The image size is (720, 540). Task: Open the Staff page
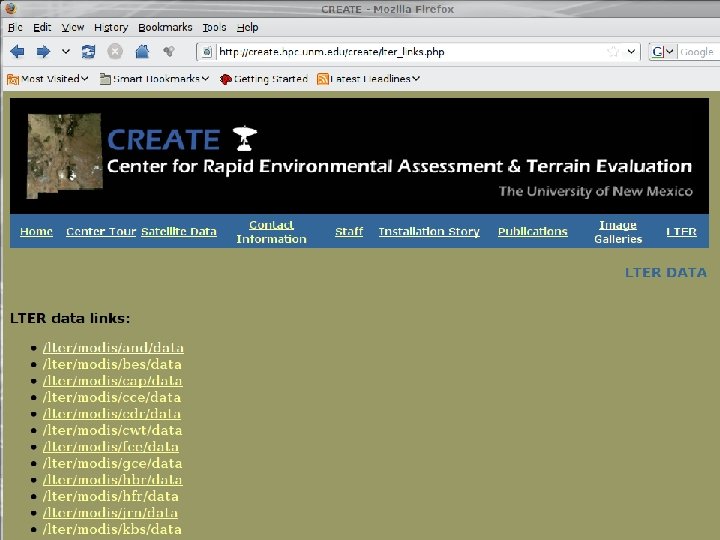click(349, 231)
